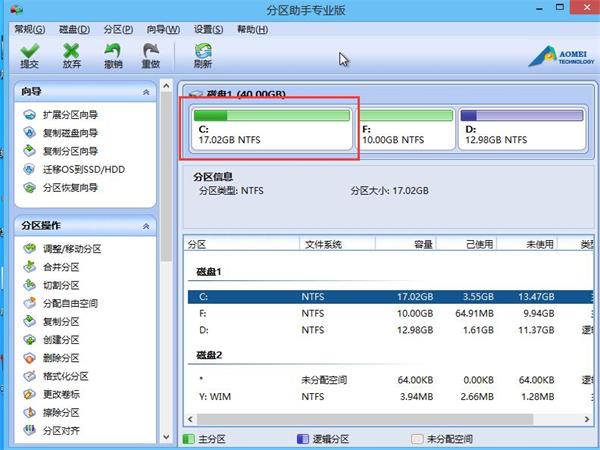The height and width of the screenshot is (450, 600).
Task: Choose the 切割分区 operation icon
Action: pyautogui.click(x=29, y=285)
